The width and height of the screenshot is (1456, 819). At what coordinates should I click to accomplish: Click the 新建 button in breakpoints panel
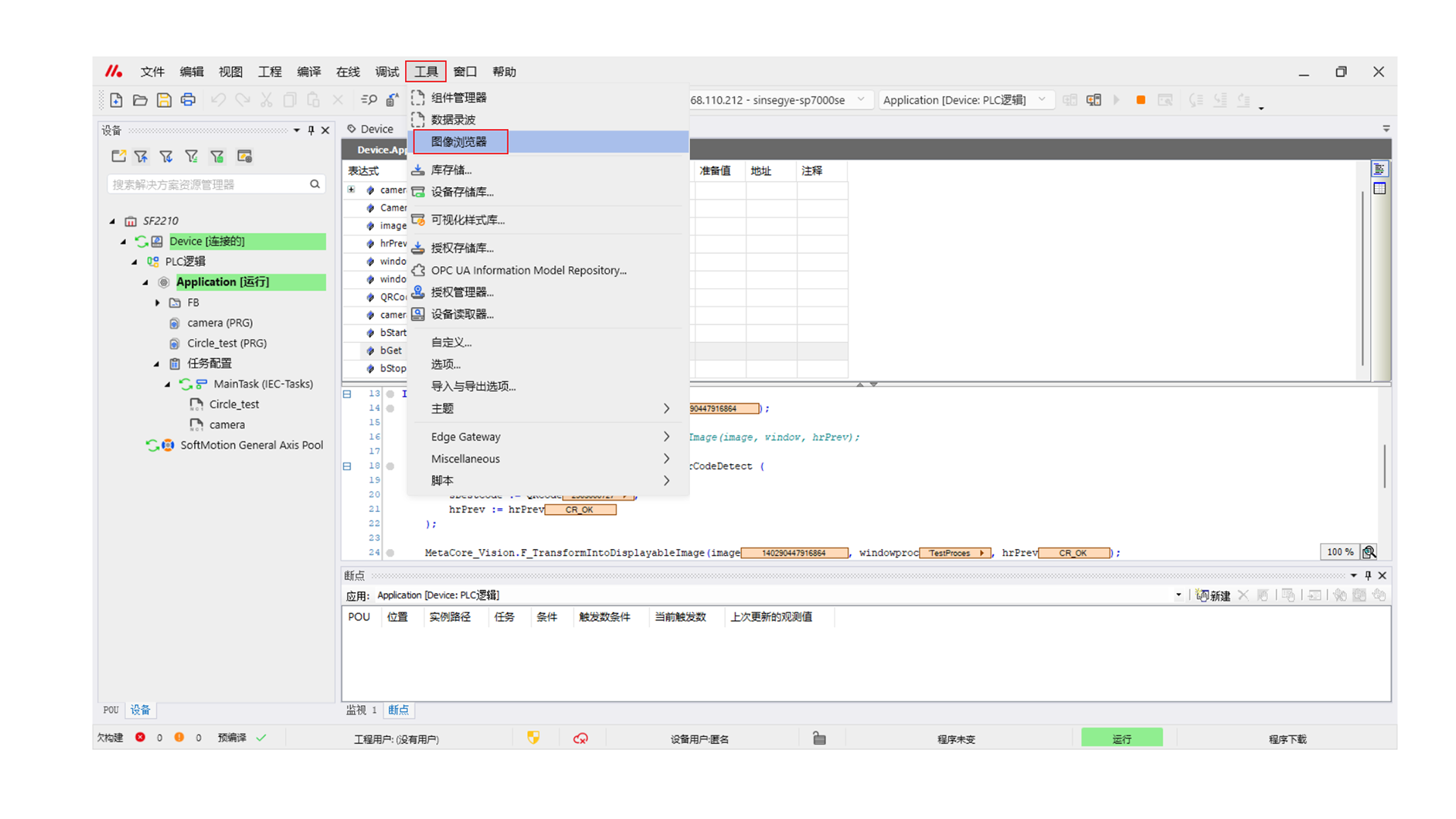pos(1213,595)
